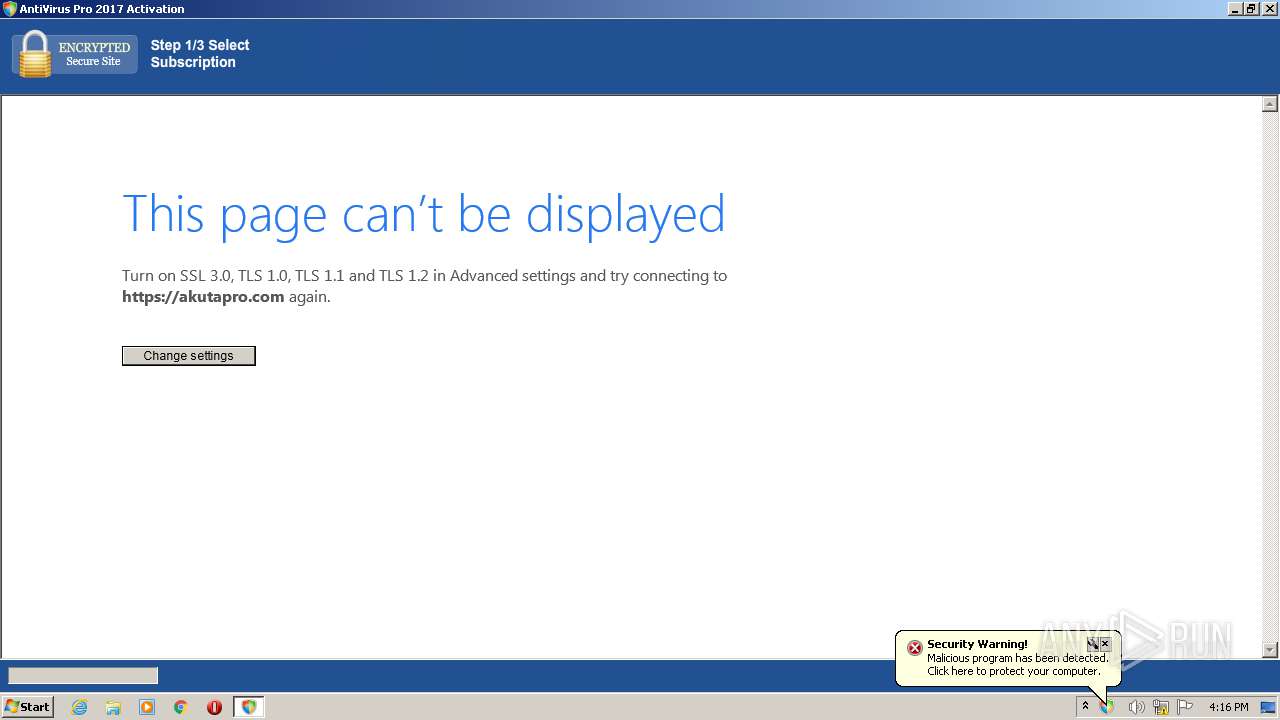This screenshot has height=720, width=1280.
Task: Click the Security Warning balloon message text
Action: (x=1017, y=665)
